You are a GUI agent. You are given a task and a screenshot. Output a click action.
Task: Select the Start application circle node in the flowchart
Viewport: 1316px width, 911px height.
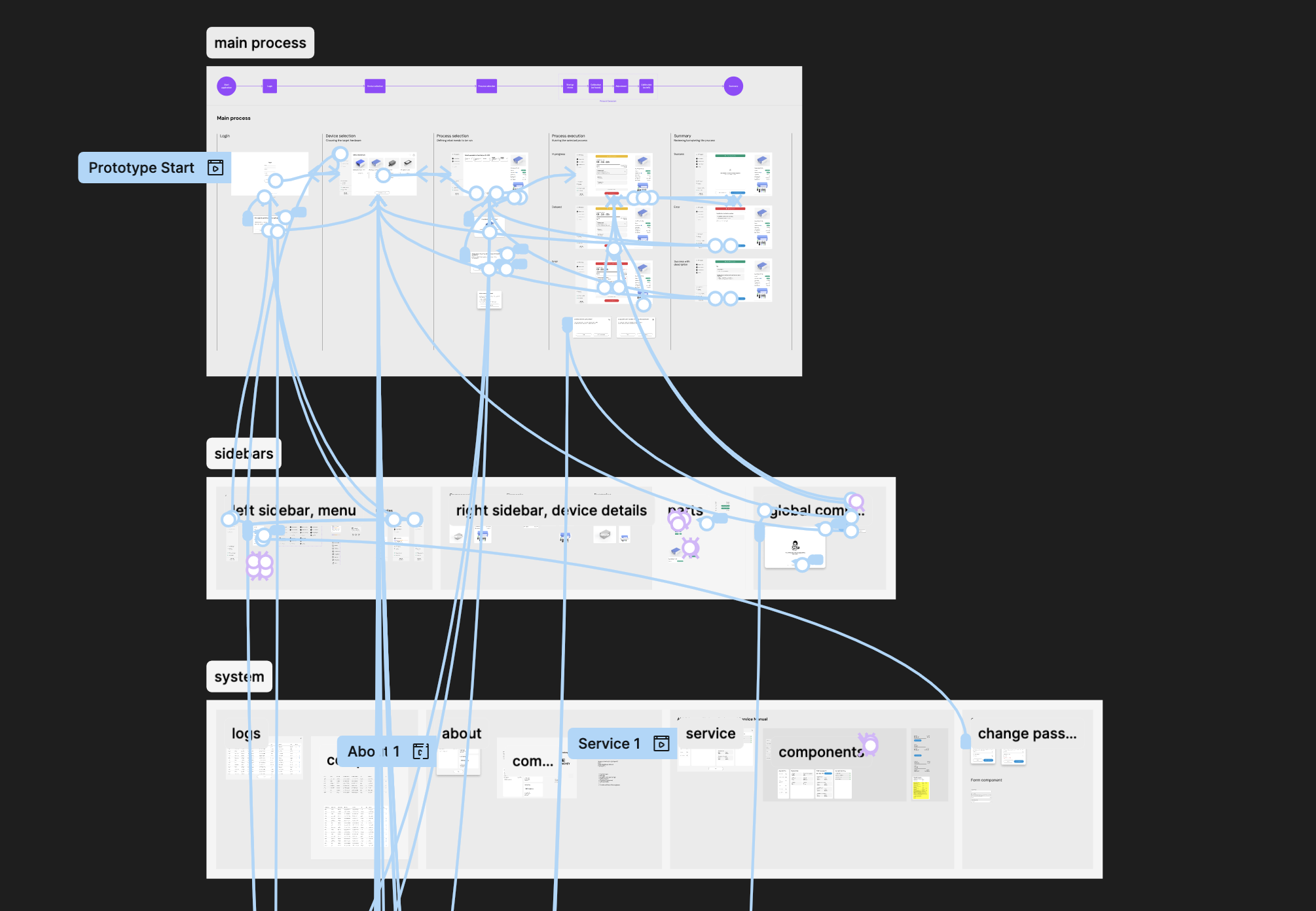(226, 86)
